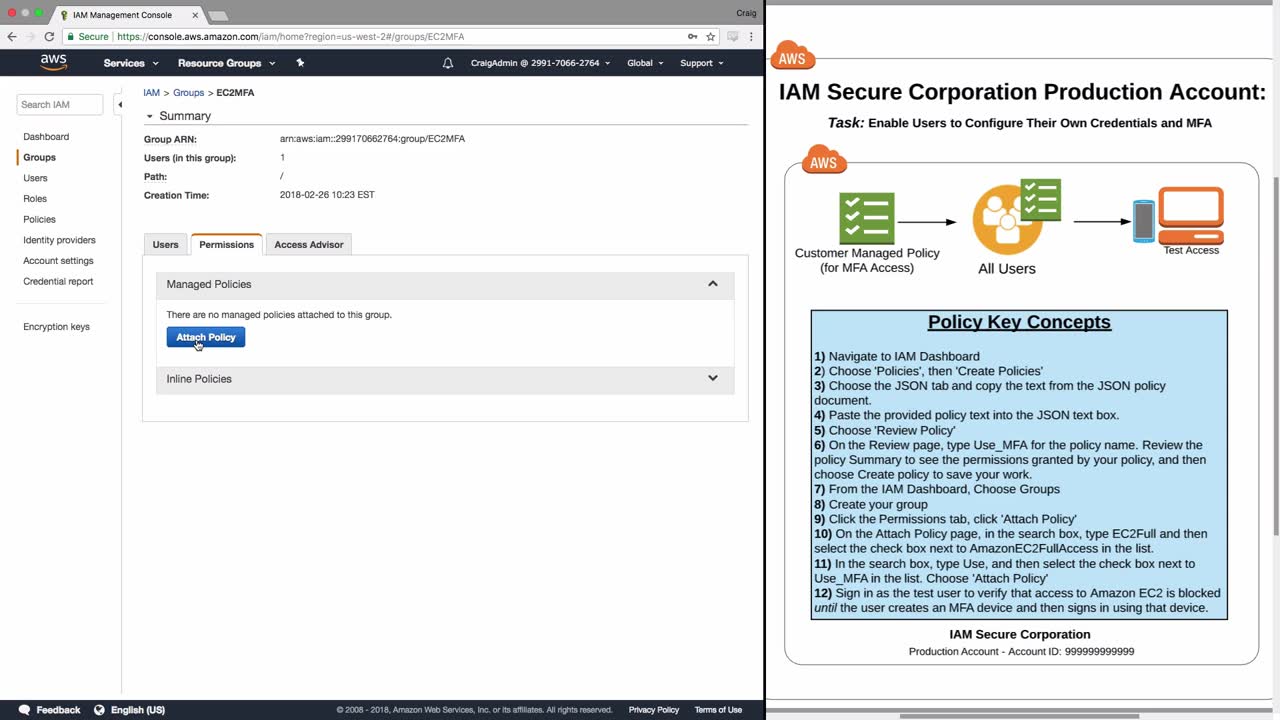
Task: Open the Support dropdown menu
Action: tap(701, 63)
